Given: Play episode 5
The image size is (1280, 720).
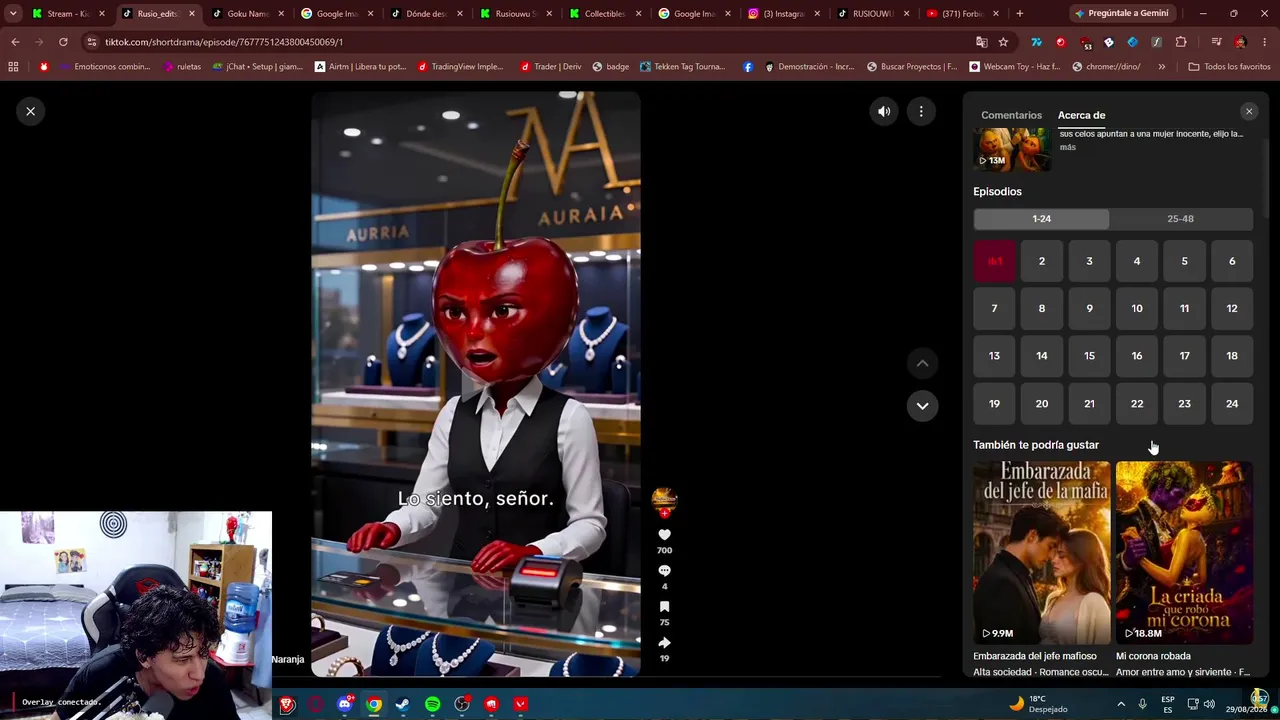Looking at the screenshot, I should pyautogui.click(x=1184, y=261).
